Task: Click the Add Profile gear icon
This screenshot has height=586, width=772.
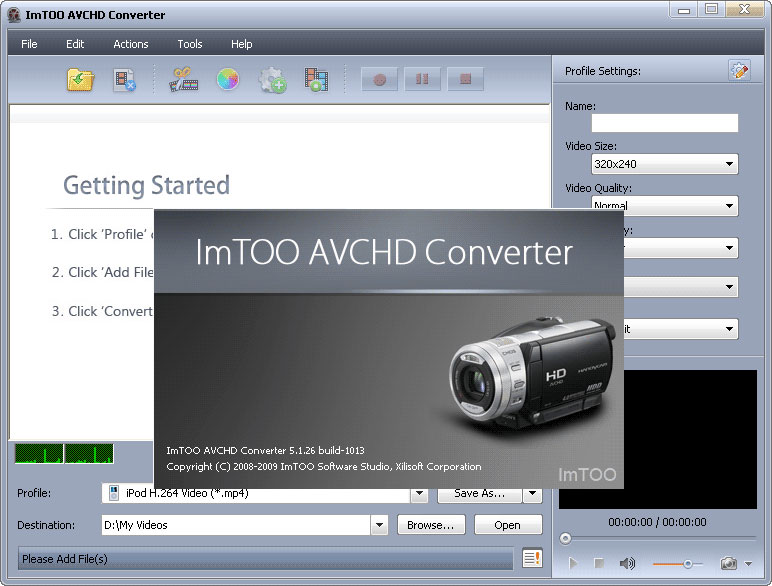Action: point(272,80)
